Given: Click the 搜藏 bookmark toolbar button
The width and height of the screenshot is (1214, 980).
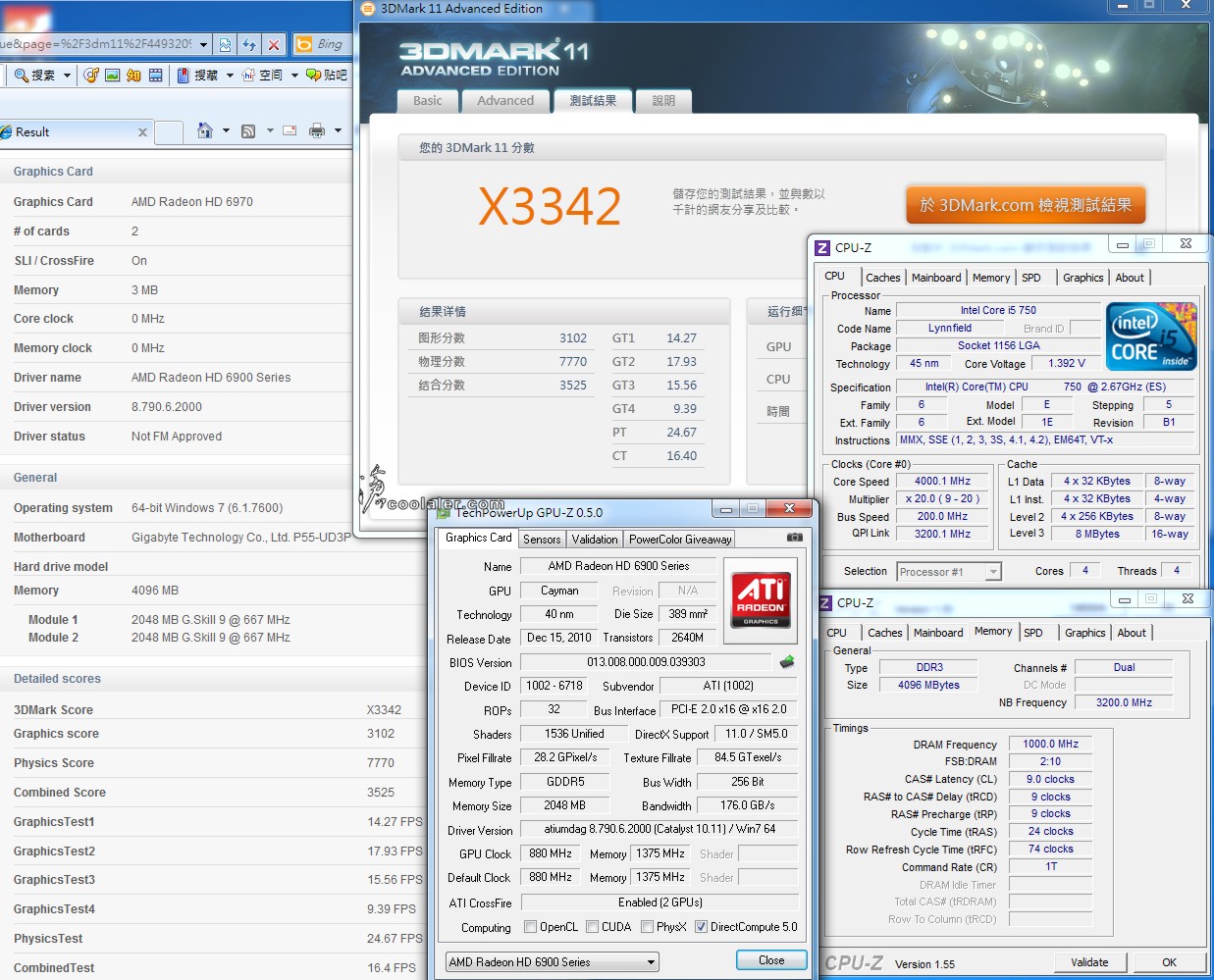Looking at the screenshot, I should (x=198, y=75).
